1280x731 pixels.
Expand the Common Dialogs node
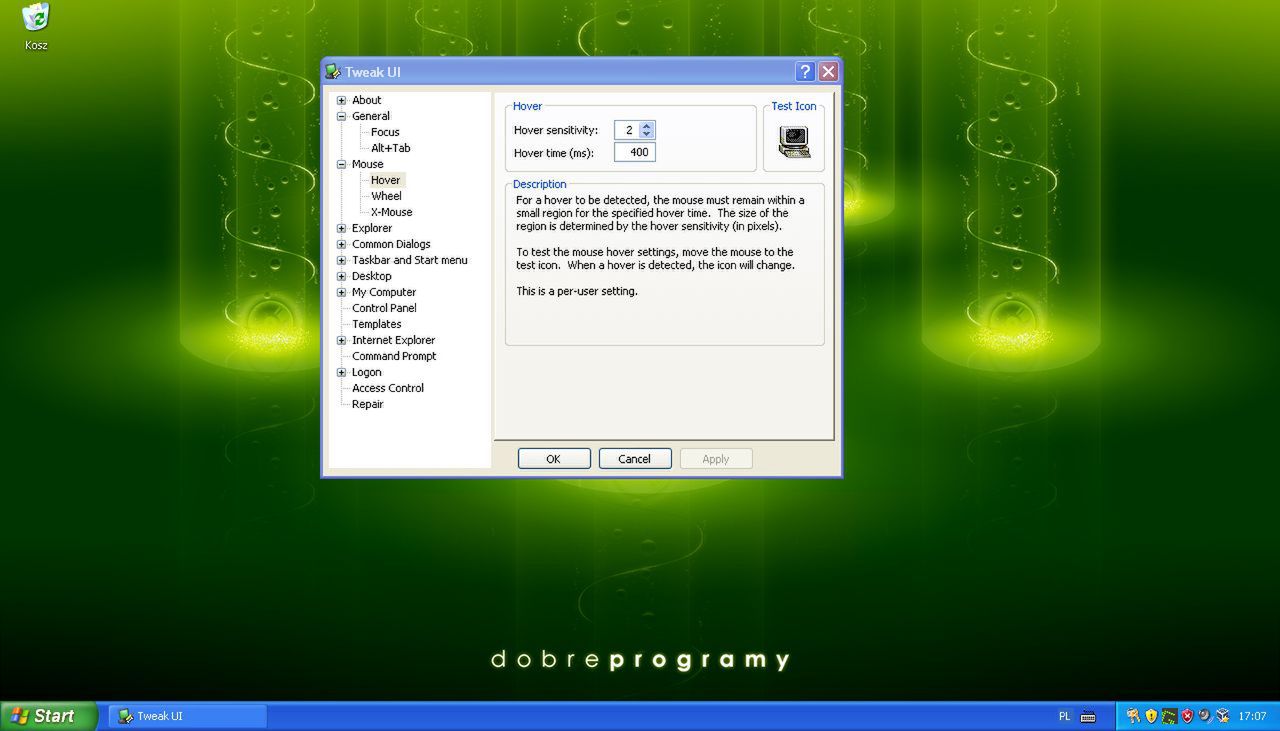[342, 244]
